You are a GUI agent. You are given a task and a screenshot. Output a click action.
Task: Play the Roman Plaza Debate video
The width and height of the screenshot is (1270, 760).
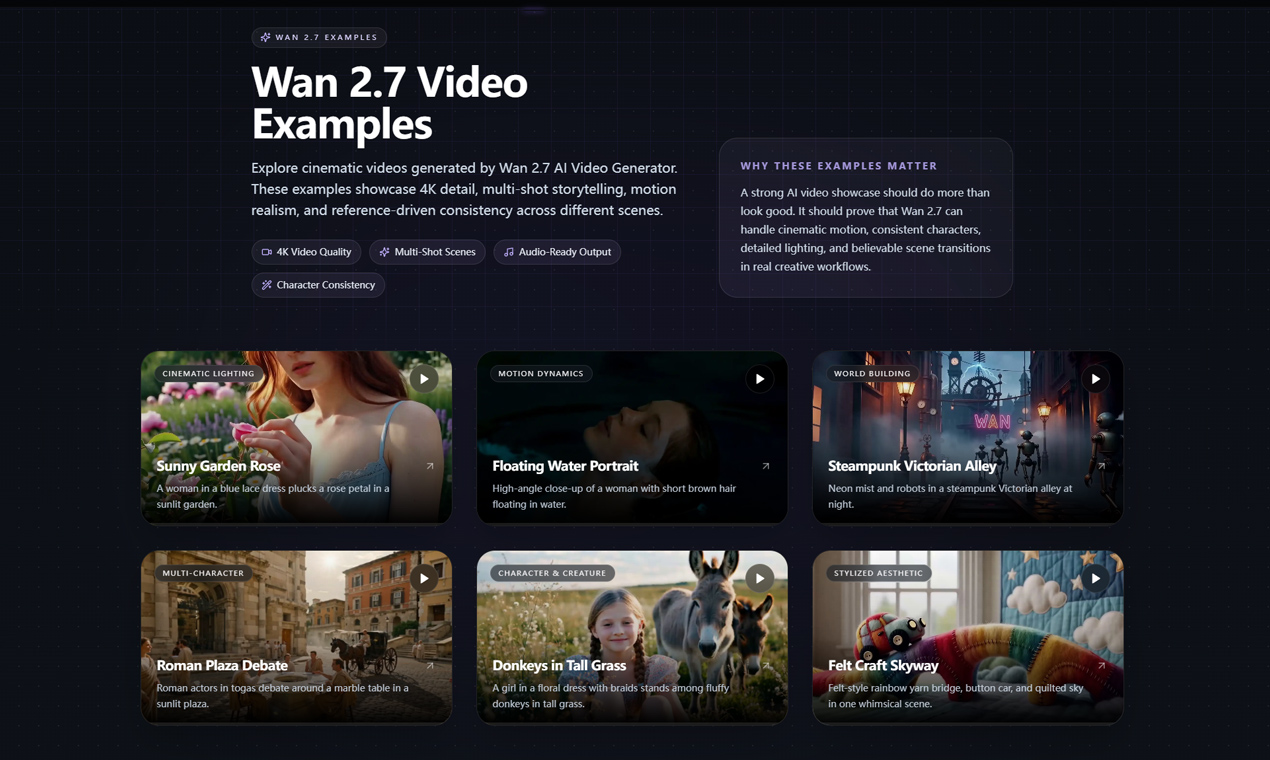pyautogui.click(x=424, y=578)
